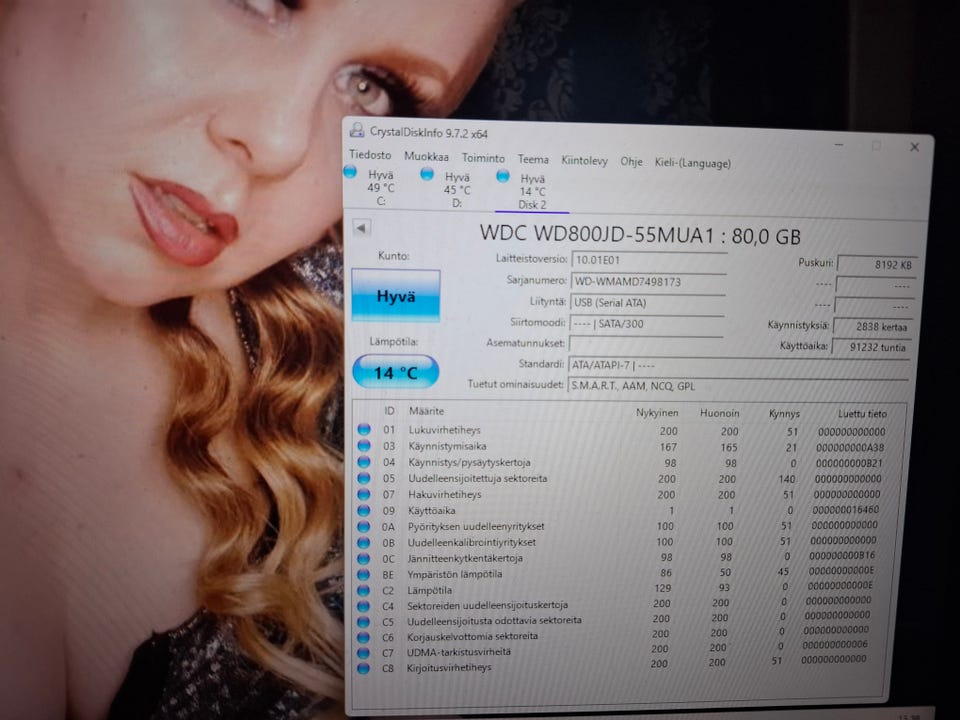Click status icon for Käynnistys/pysäytyskertoja row
Viewport: 960px width, 720px height.
coord(364,462)
